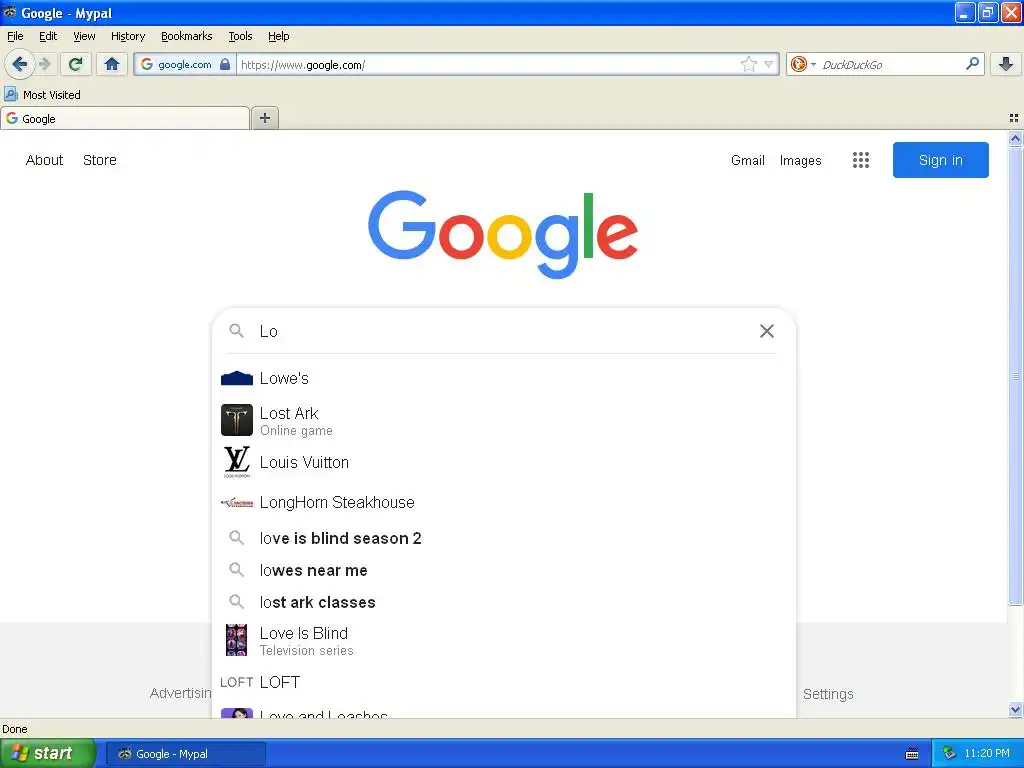Open the DuckDuckGo search engine selector

tap(803, 64)
